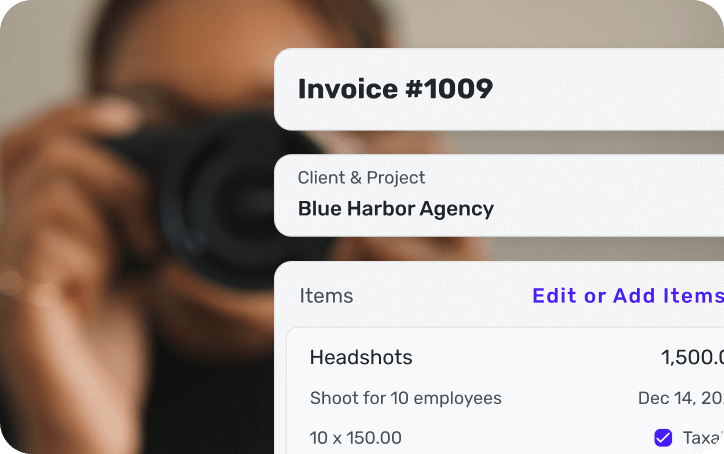Click the Edit or Add Items link
The width and height of the screenshot is (724, 454).
click(x=628, y=296)
